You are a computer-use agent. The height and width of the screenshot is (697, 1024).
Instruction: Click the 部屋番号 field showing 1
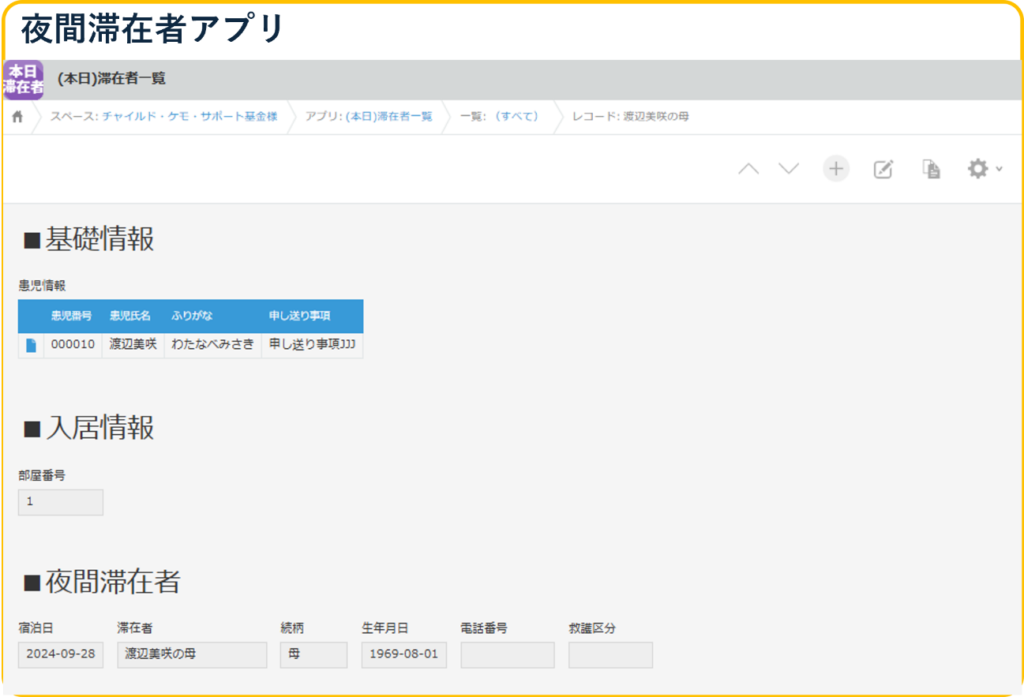61,502
